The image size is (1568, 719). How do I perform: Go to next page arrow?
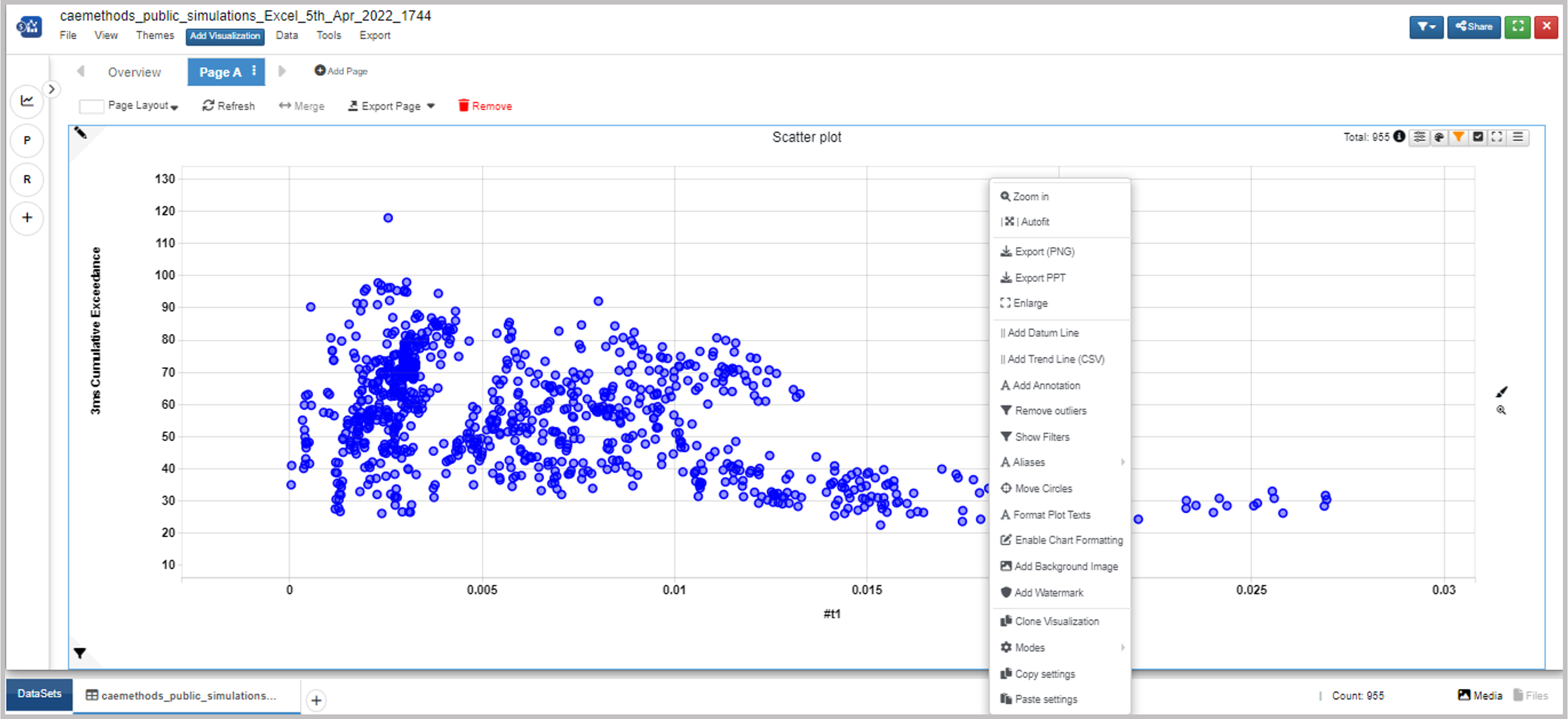[x=282, y=71]
